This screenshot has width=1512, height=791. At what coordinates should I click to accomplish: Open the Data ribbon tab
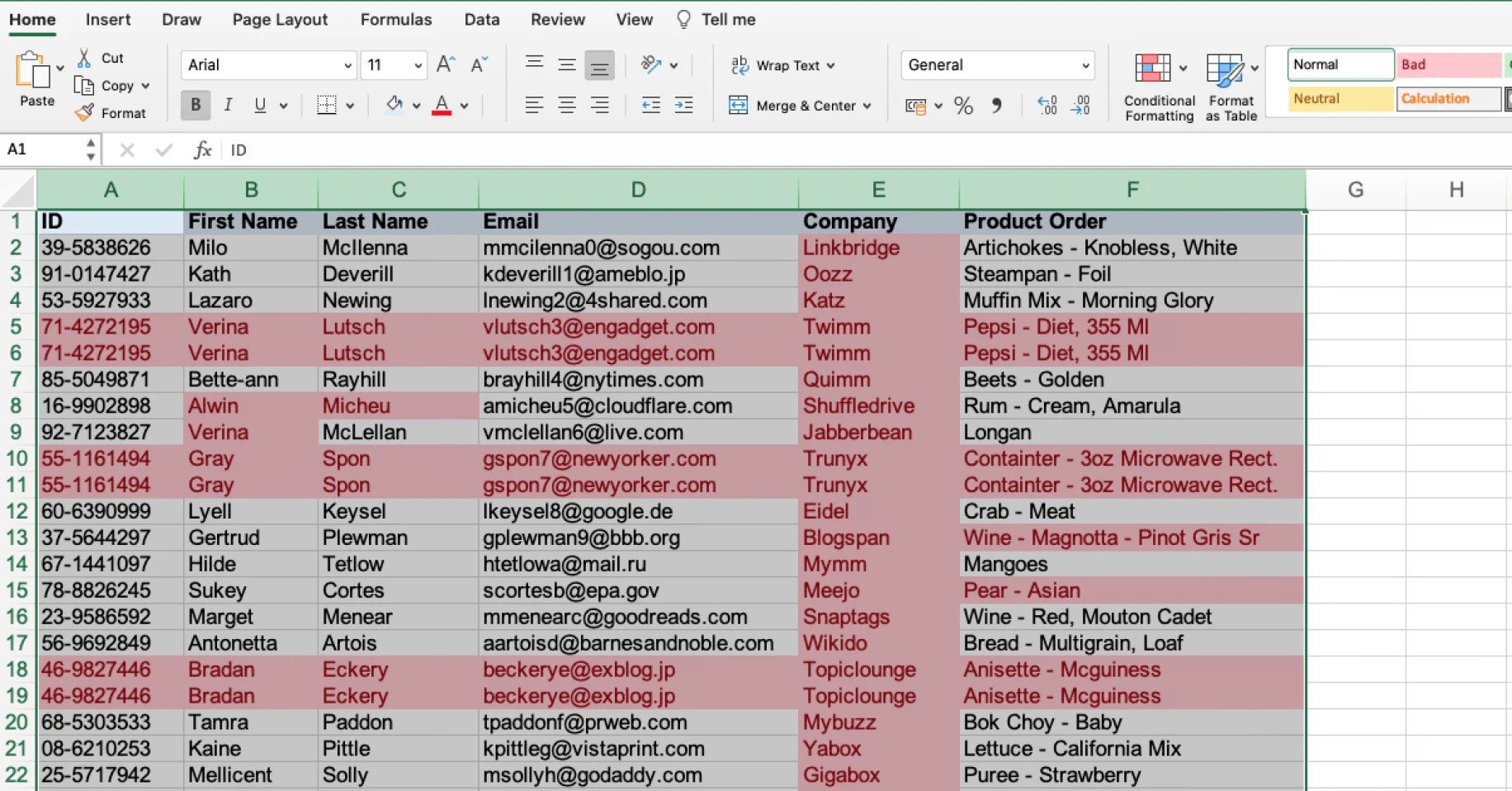[482, 19]
